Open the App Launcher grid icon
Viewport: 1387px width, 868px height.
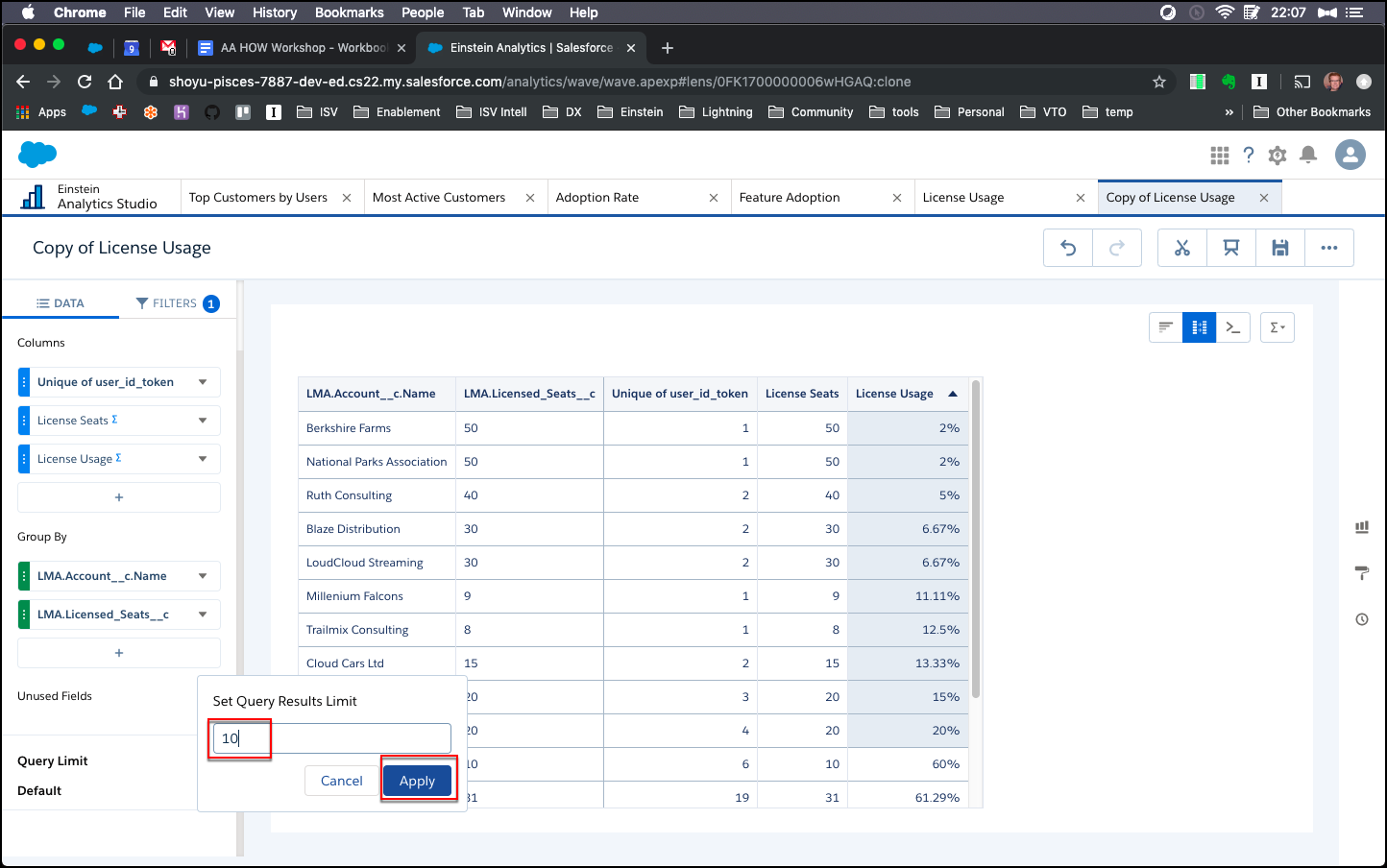(1220, 156)
